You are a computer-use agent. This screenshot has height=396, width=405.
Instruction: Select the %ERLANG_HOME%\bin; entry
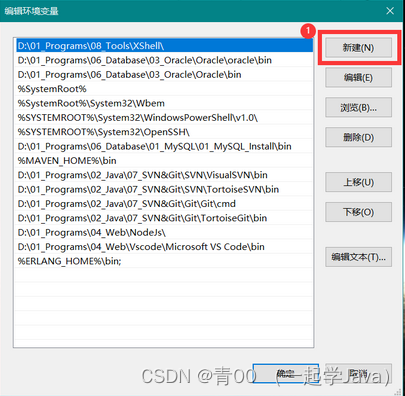(164, 261)
